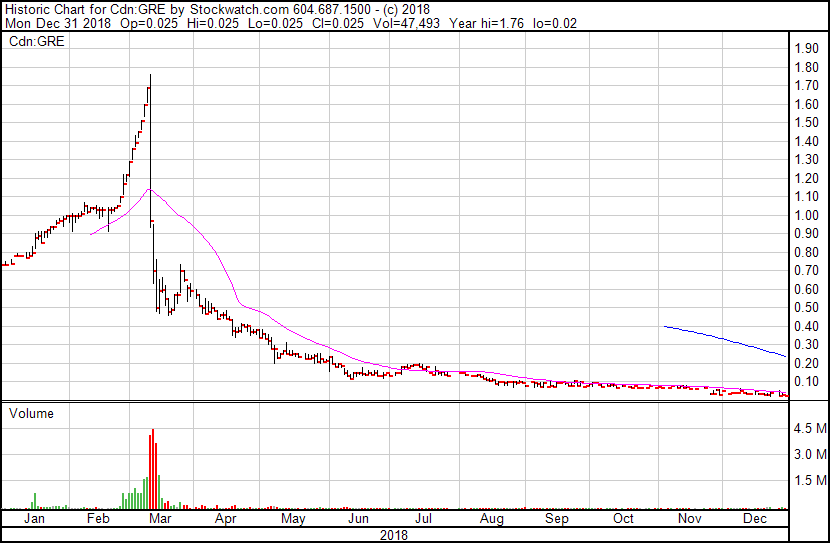Screen dimensions: 830x543
Task: Click the price peak near 1.76
Action: tap(150, 76)
